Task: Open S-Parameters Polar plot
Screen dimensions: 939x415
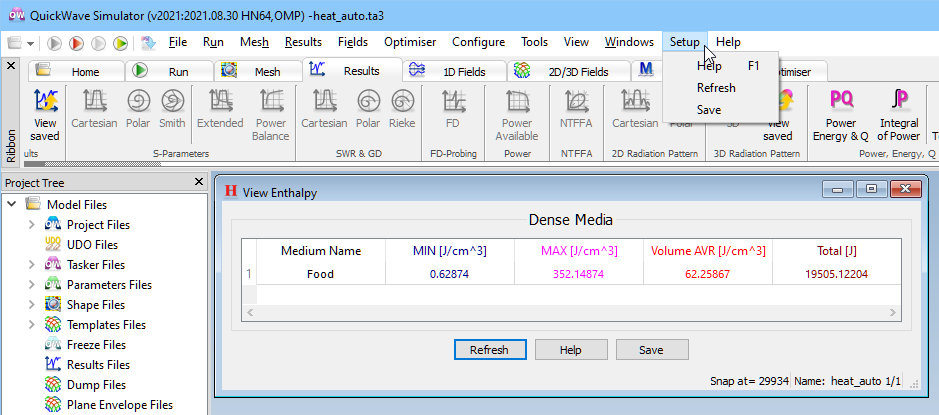Action: [x=138, y=109]
